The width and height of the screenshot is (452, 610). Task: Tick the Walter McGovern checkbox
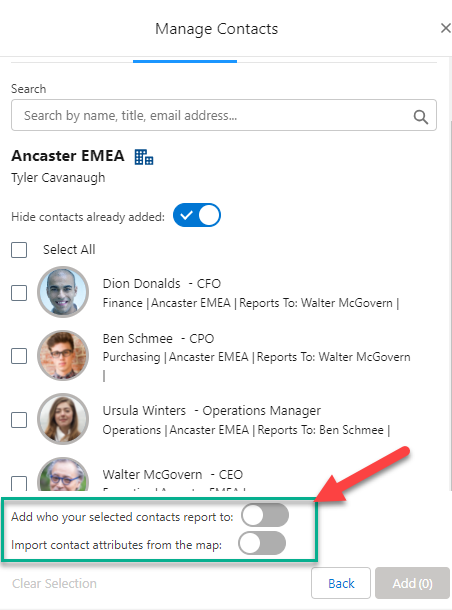click(19, 483)
